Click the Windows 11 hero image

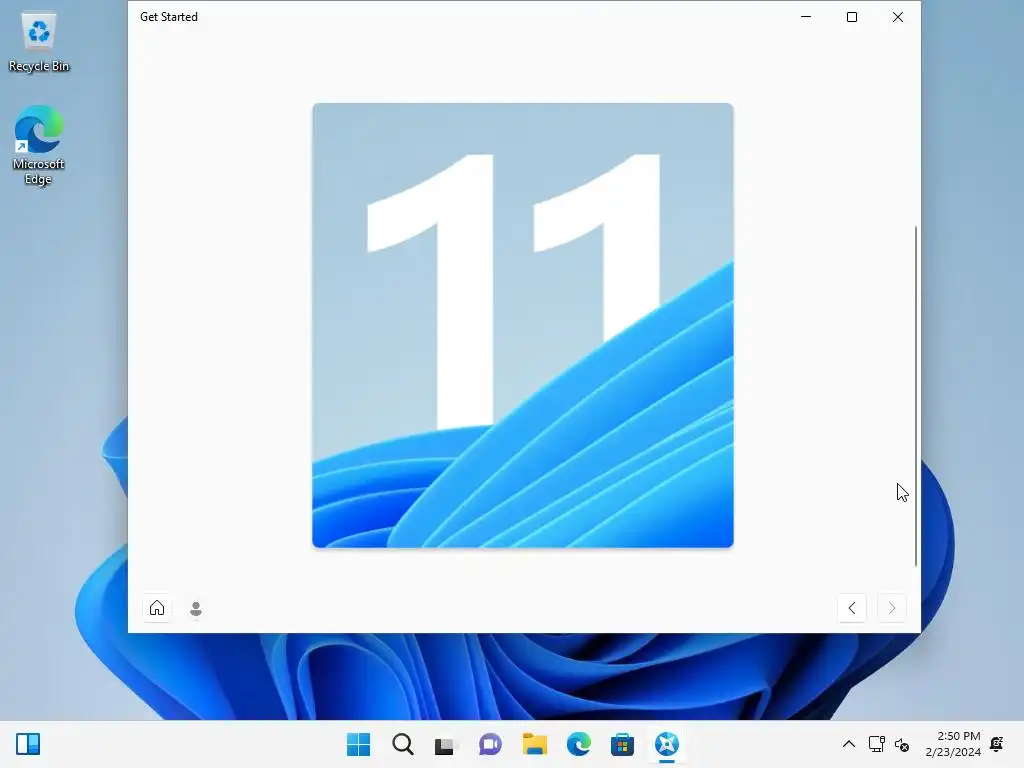522,325
